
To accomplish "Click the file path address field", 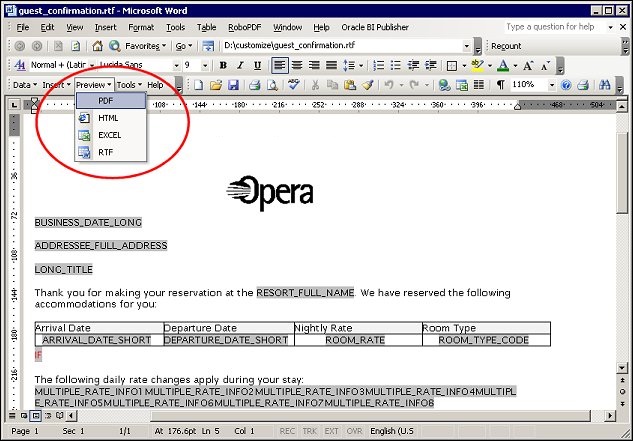I will tap(340, 46).
